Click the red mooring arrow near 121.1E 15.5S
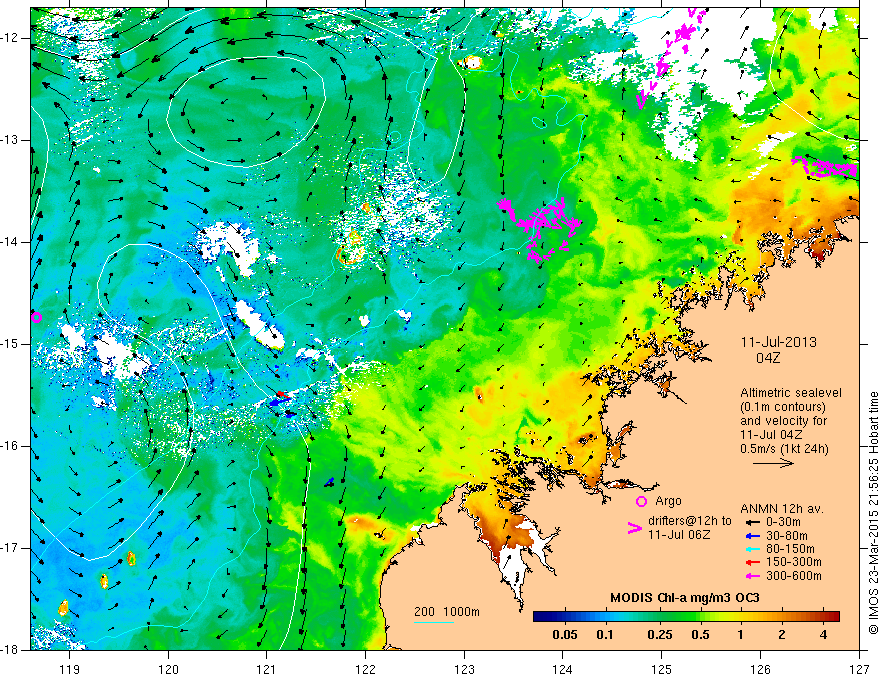The width and height of the screenshot is (880, 680). click(283, 396)
